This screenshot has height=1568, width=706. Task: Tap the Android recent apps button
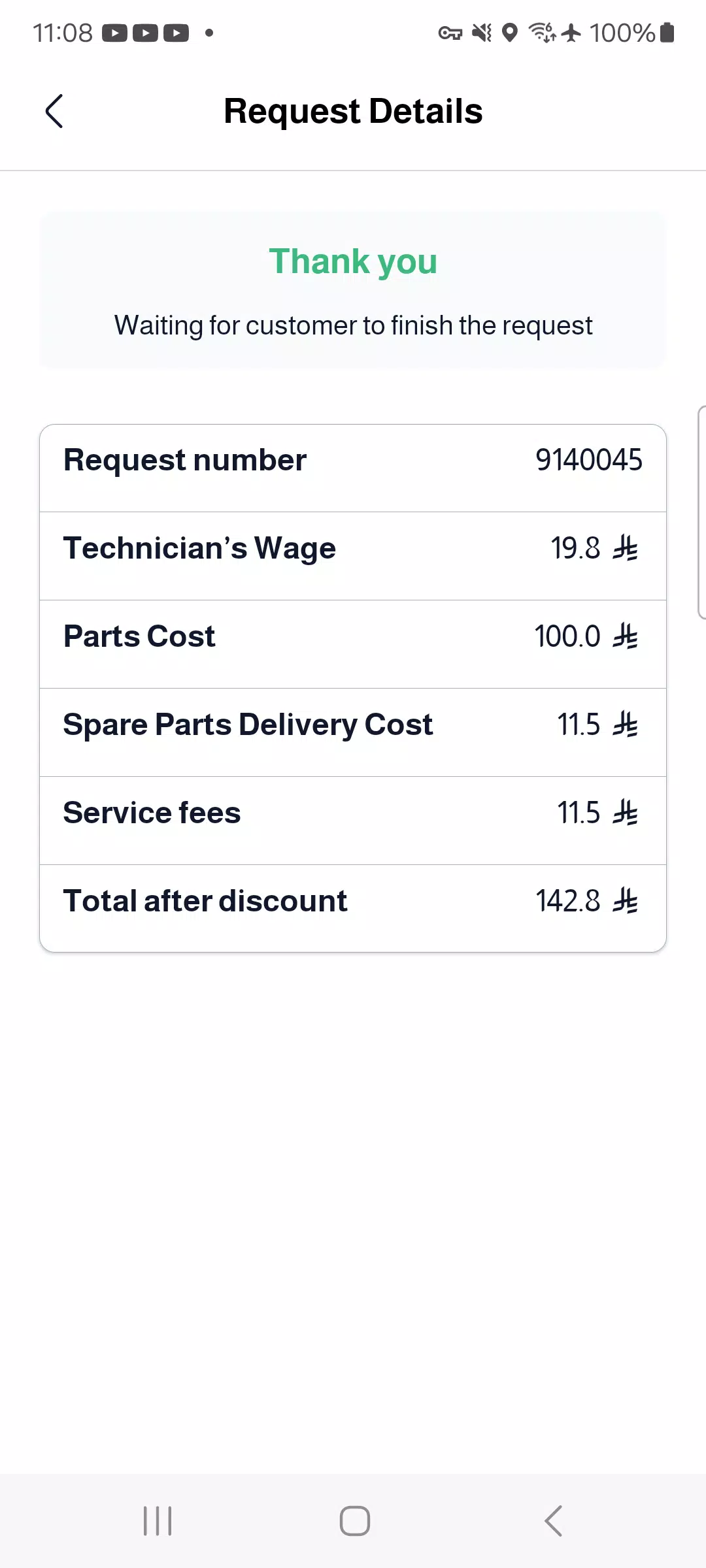pos(158,1521)
